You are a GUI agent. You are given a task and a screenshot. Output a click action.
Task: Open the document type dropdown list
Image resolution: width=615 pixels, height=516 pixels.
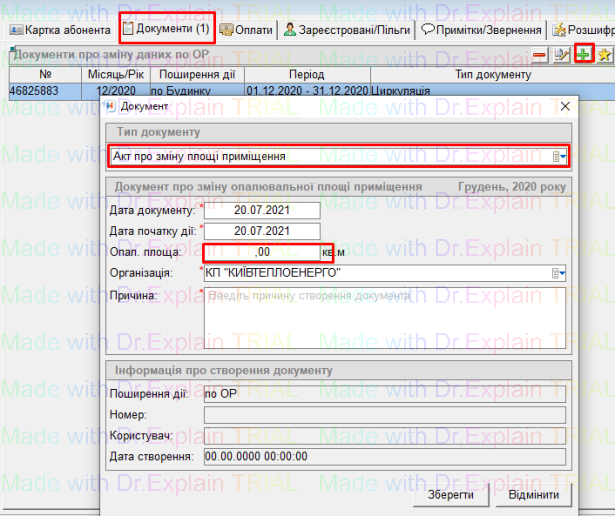[561, 157]
